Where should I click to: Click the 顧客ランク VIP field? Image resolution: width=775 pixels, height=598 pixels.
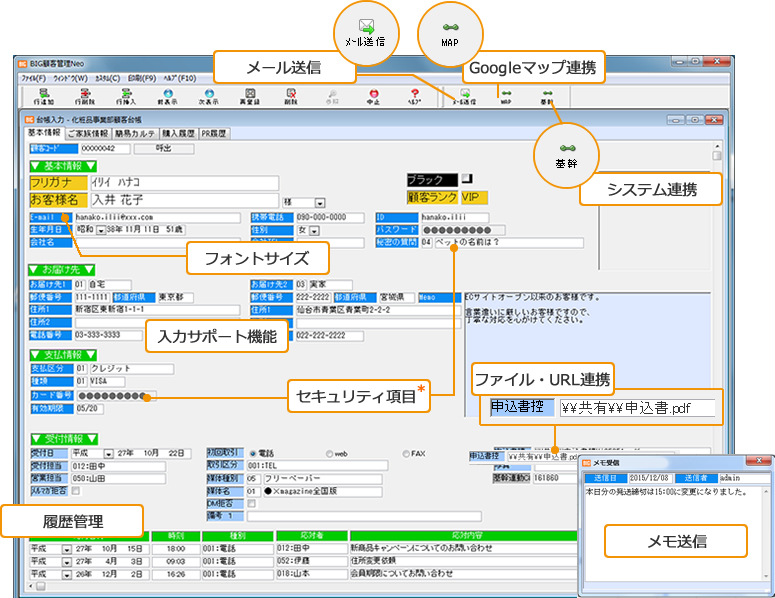pos(474,197)
